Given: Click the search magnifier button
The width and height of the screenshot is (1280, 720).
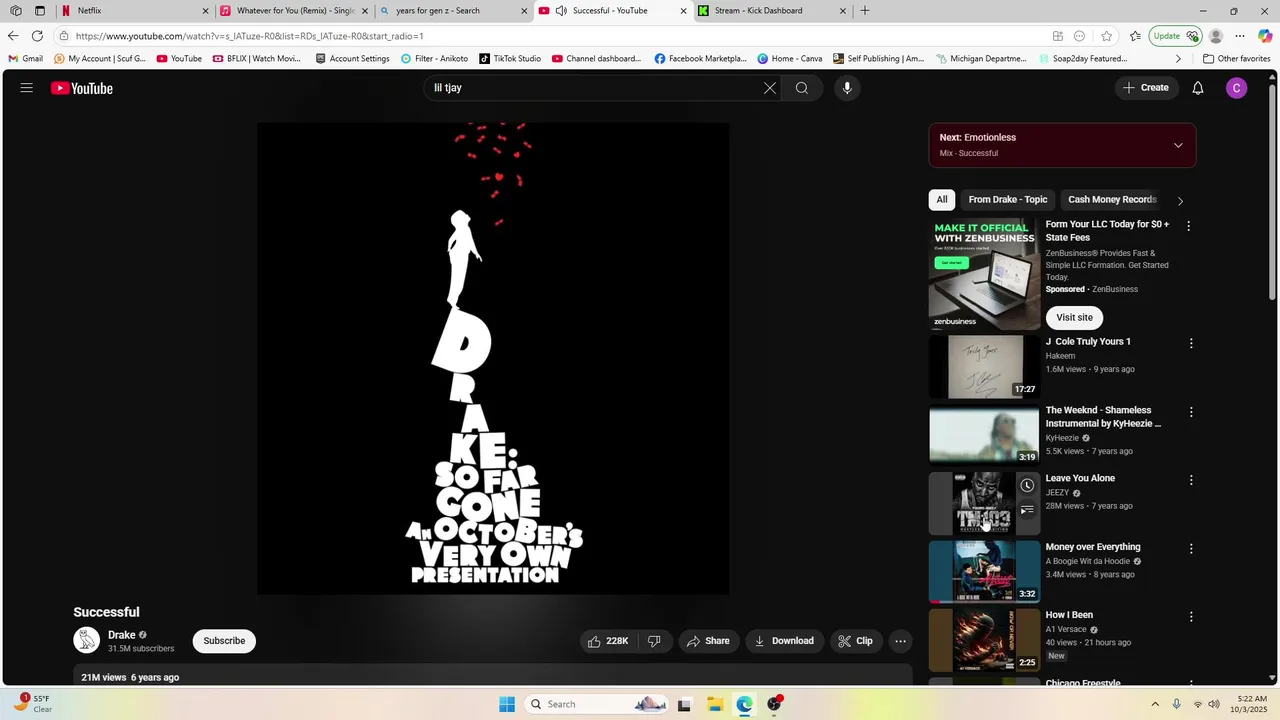Looking at the screenshot, I should (802, 88).
